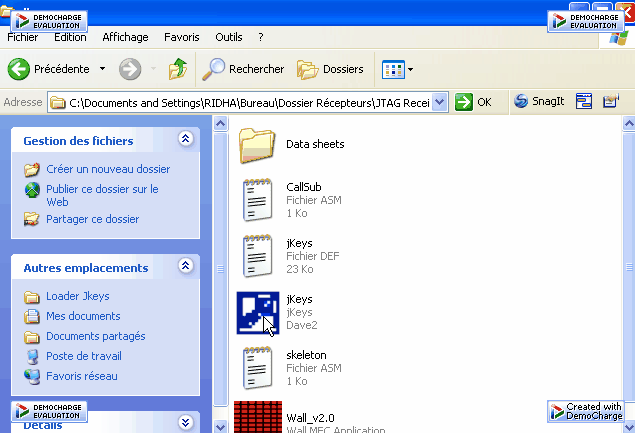The height and width of the screenshot is (433, 635).
Task: Expand the address bar dropdown list
Action: click(438, 102)
